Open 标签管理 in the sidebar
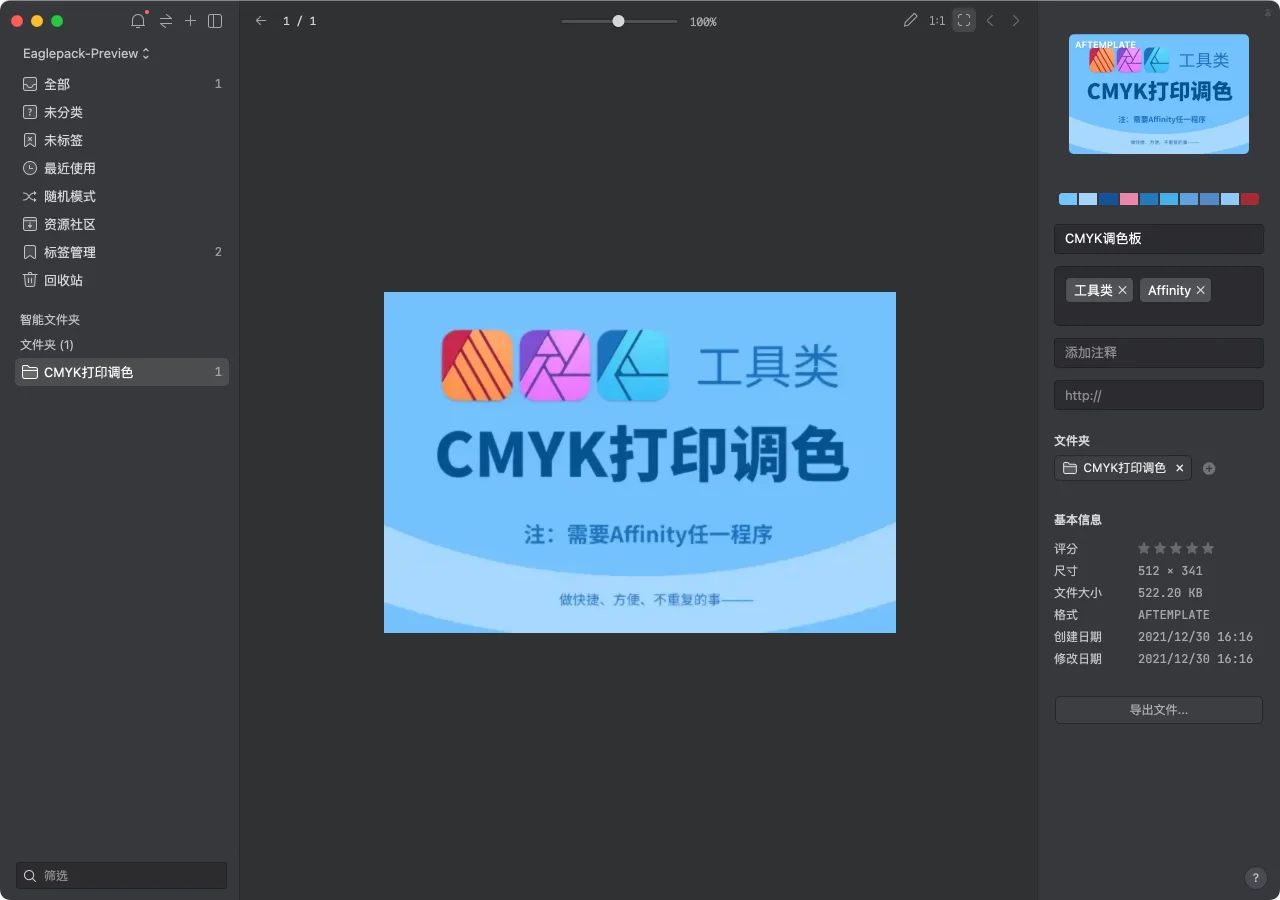 pos(122,252)
